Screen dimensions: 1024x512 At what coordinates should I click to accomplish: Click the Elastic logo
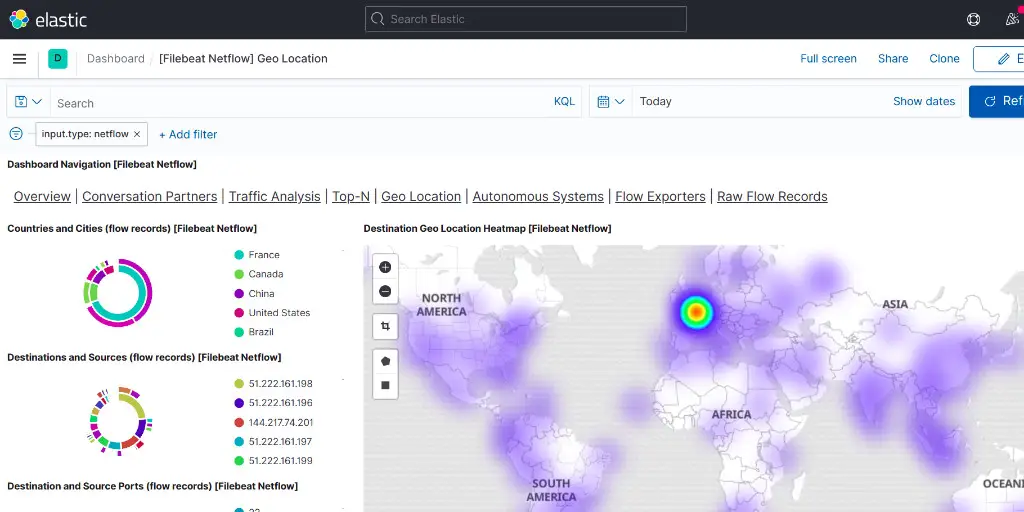pyautogui.click(x=48, y=19)
